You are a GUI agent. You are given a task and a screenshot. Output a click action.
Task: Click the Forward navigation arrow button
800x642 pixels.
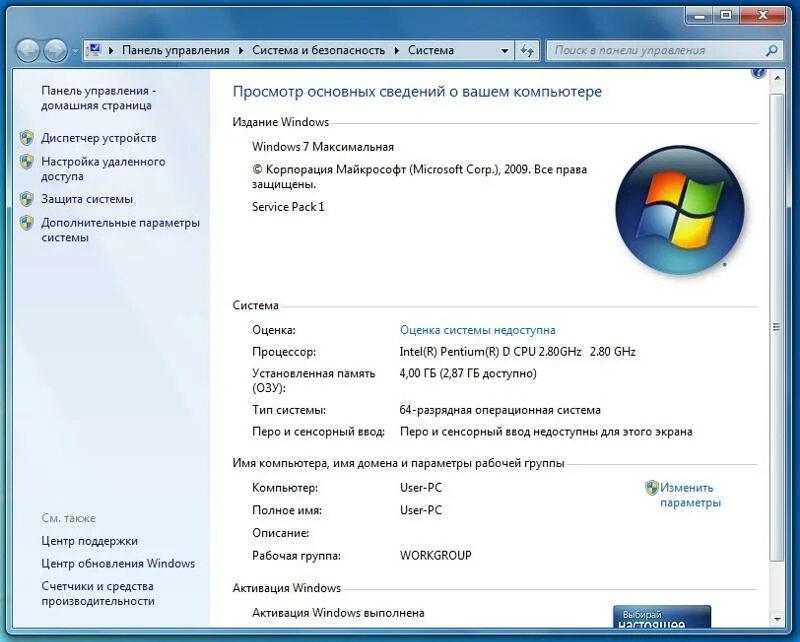55,51
